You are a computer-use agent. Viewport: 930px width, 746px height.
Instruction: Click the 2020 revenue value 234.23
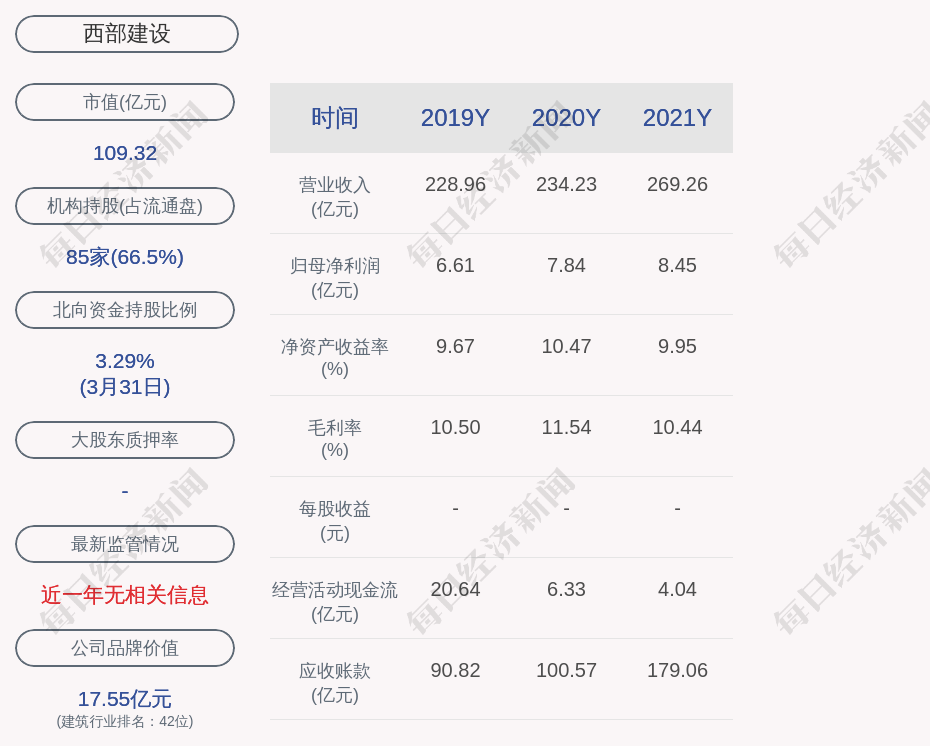[x=566, y=184]
